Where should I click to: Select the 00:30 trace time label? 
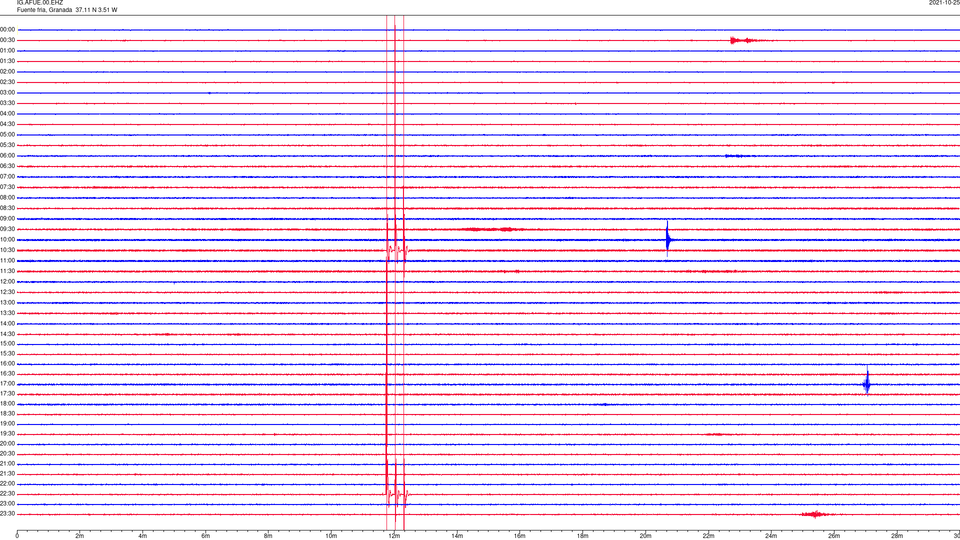7,40
